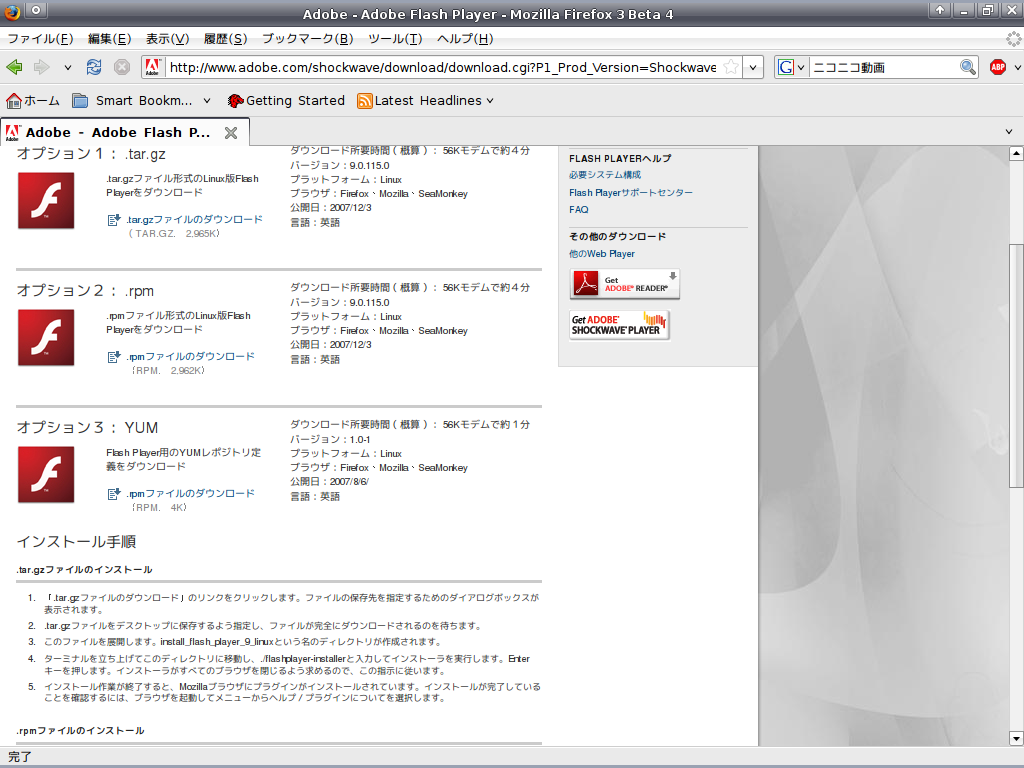This screenshot has width=1024, height=768.
Task: Click the ホーム bookmark label
Action: pos(42,101)
